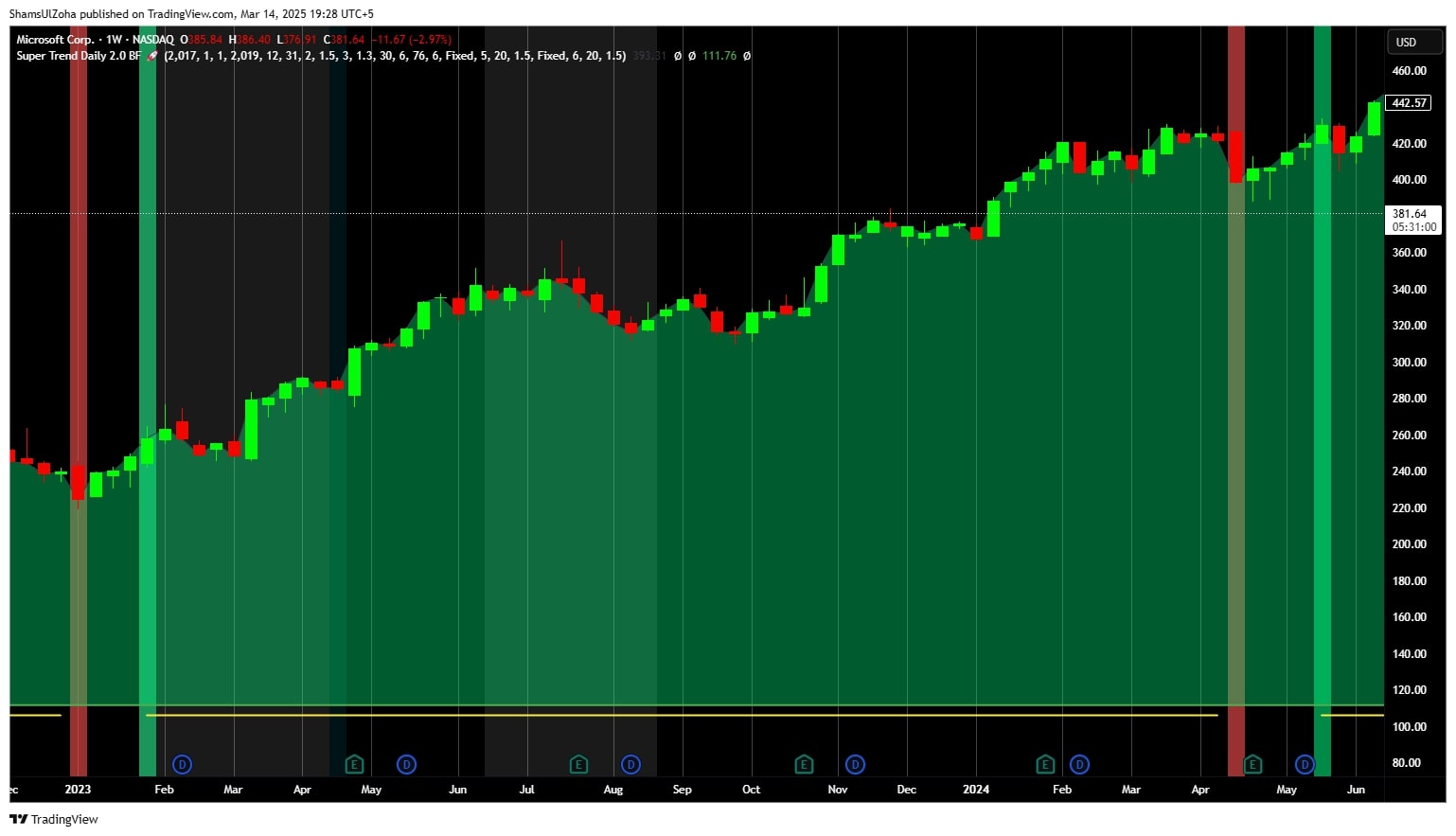Select the close value 381.64 in the legend
The height and width of the screenshot is (836, 1456).
[x=347, y=40]
